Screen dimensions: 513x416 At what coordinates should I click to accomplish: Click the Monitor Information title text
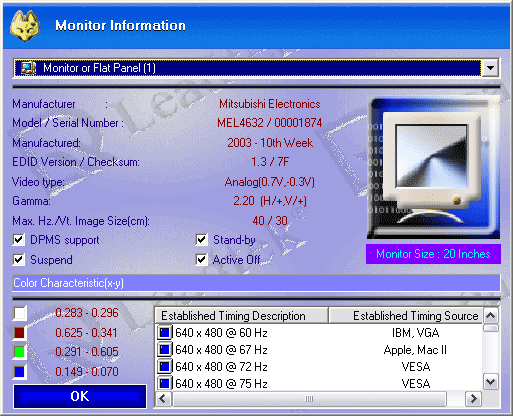pyautogui.click(x=120, y=26)
